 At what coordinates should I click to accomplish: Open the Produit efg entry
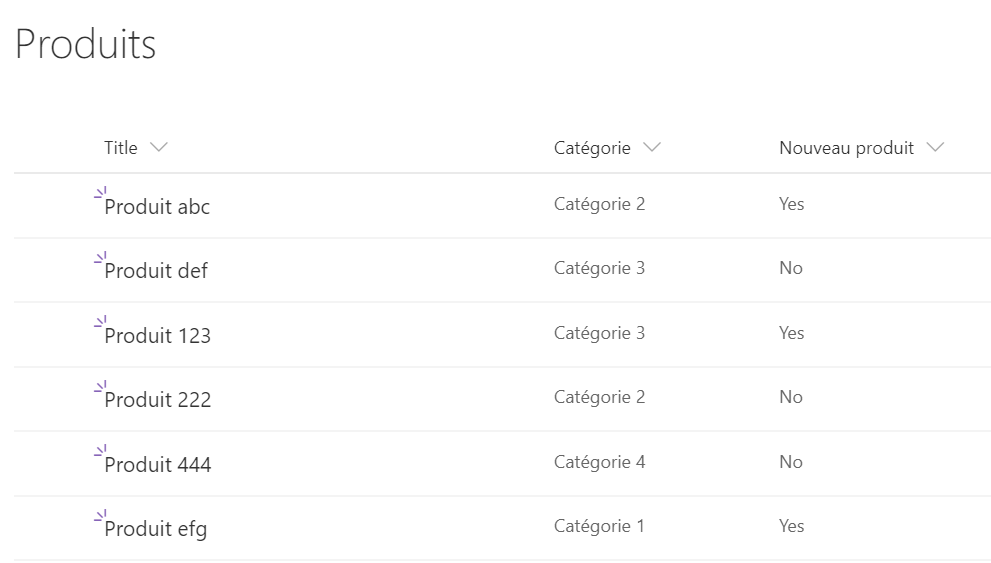coord(156,529)
